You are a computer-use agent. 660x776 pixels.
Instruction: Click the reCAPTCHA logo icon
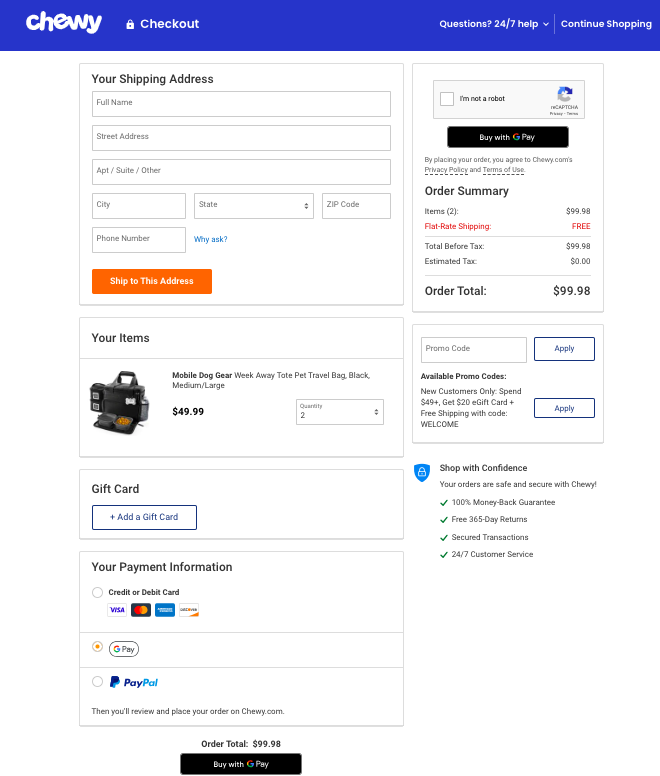[x=565, y=97]
